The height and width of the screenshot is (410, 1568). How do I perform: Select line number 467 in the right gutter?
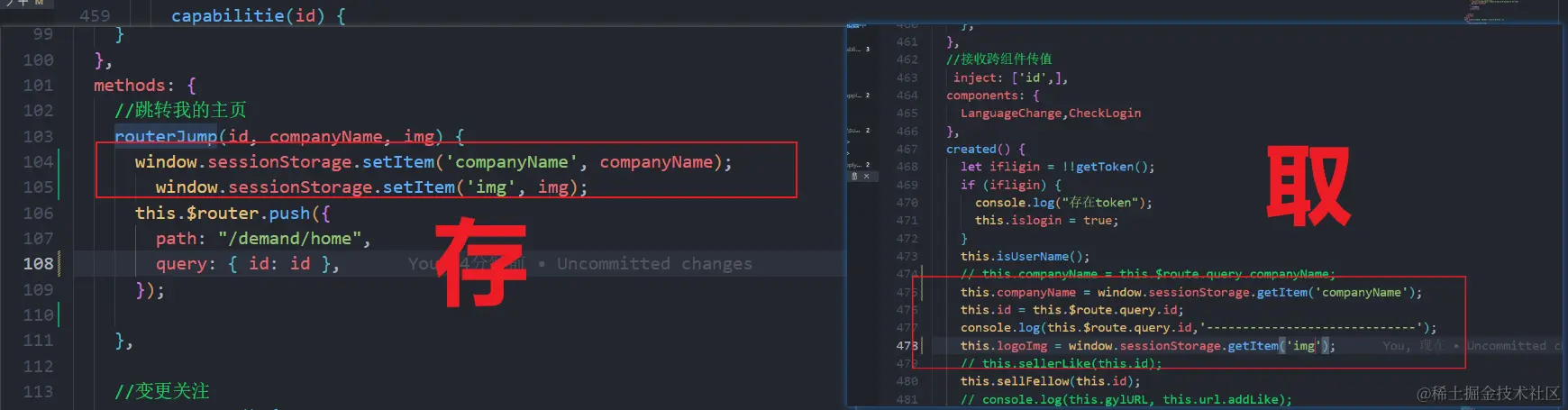pyautogui.click(x=907, y=150)
